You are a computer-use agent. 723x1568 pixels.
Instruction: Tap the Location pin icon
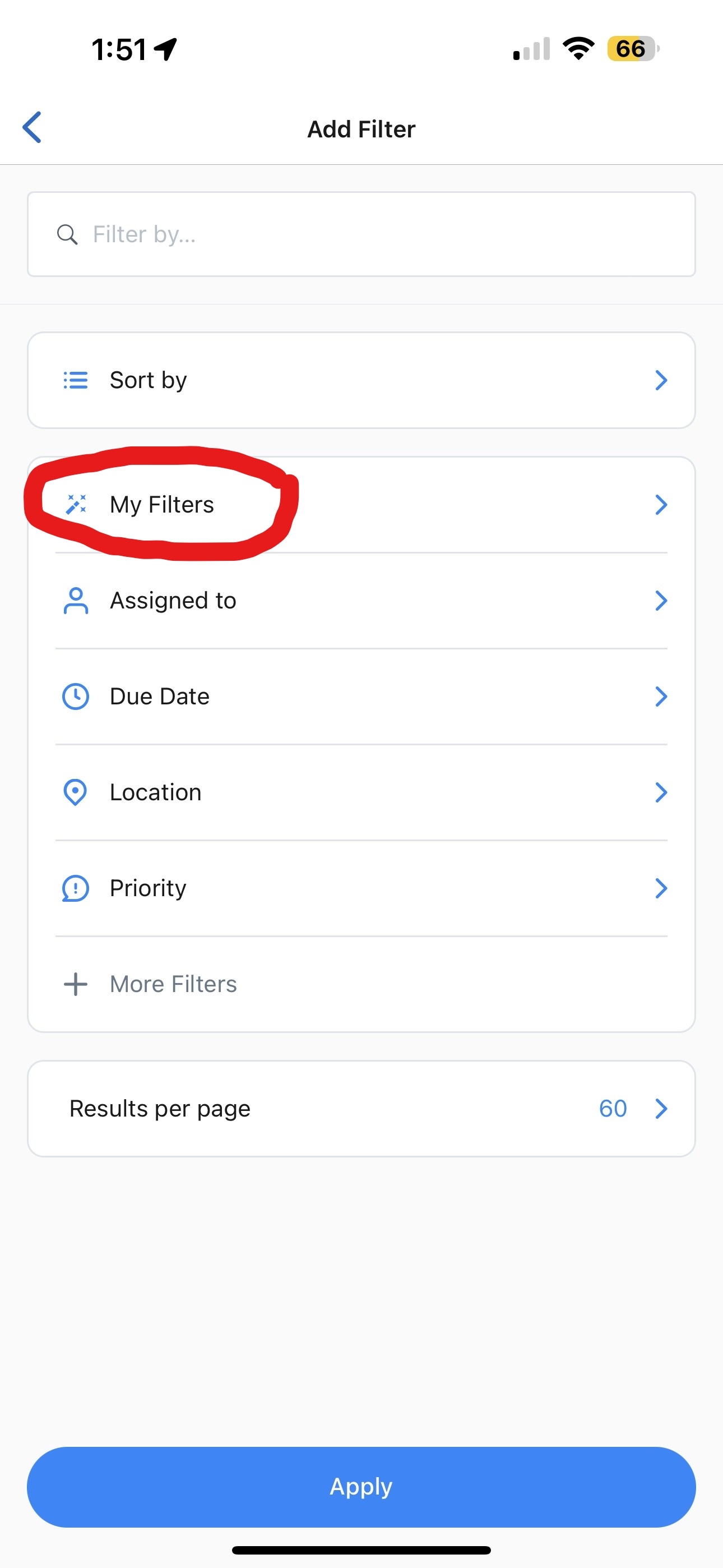tap(76, 792)
